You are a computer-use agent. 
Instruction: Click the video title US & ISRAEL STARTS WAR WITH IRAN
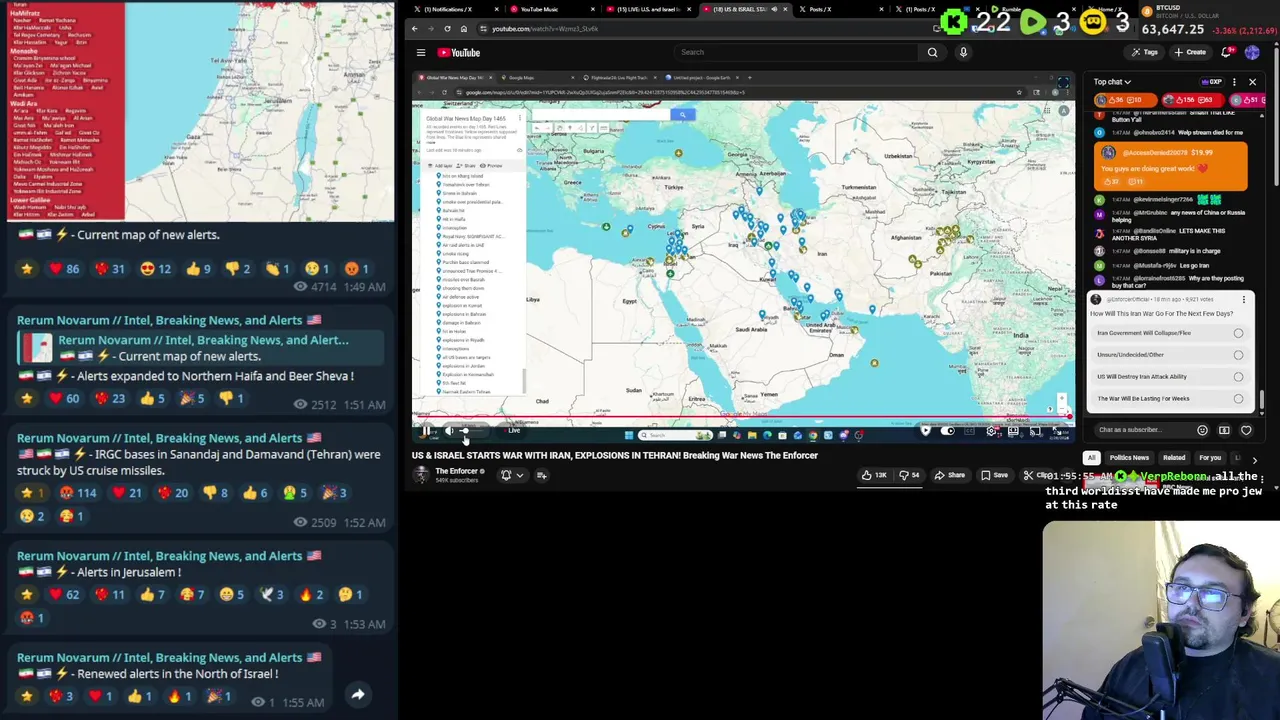pyautogui.click(x=615, y=455)
